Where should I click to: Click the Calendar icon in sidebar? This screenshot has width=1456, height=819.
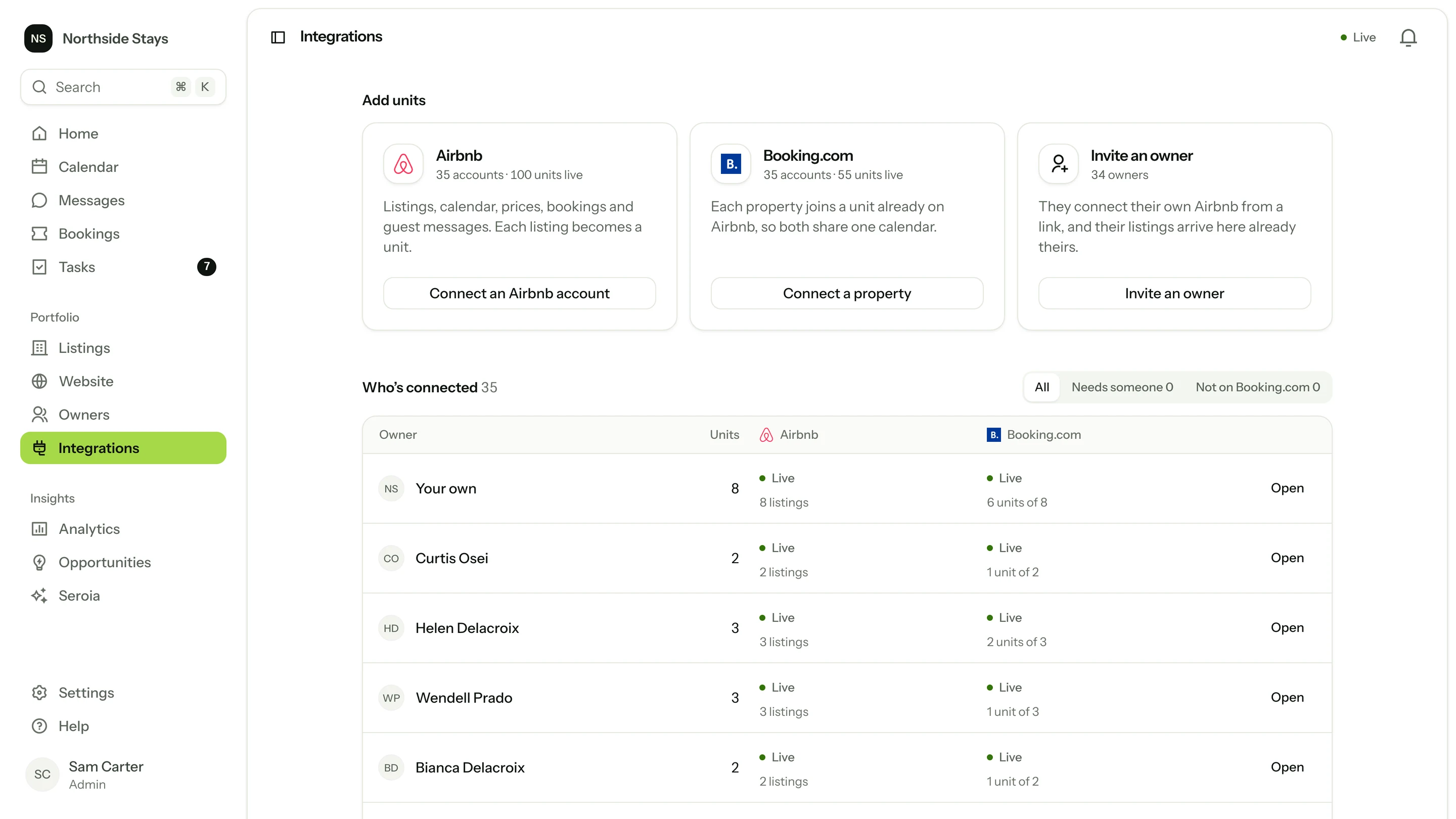point(39,167)
